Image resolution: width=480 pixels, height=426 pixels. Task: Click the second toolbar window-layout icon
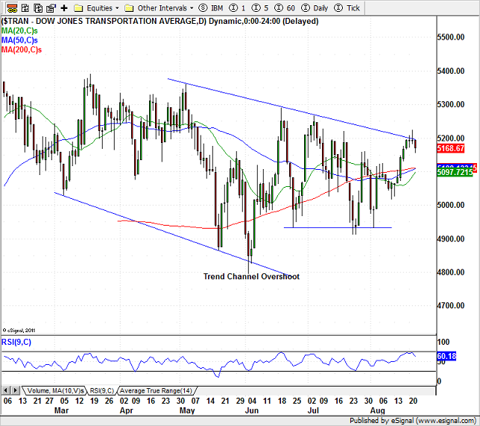point(25,8)
